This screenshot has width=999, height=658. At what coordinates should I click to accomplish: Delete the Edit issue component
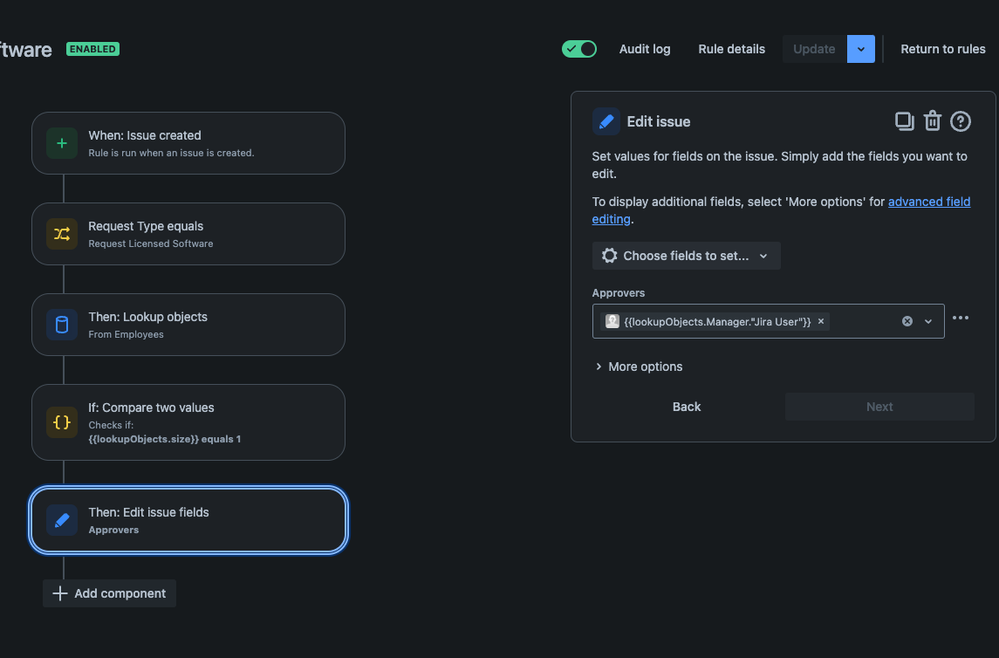932,121
